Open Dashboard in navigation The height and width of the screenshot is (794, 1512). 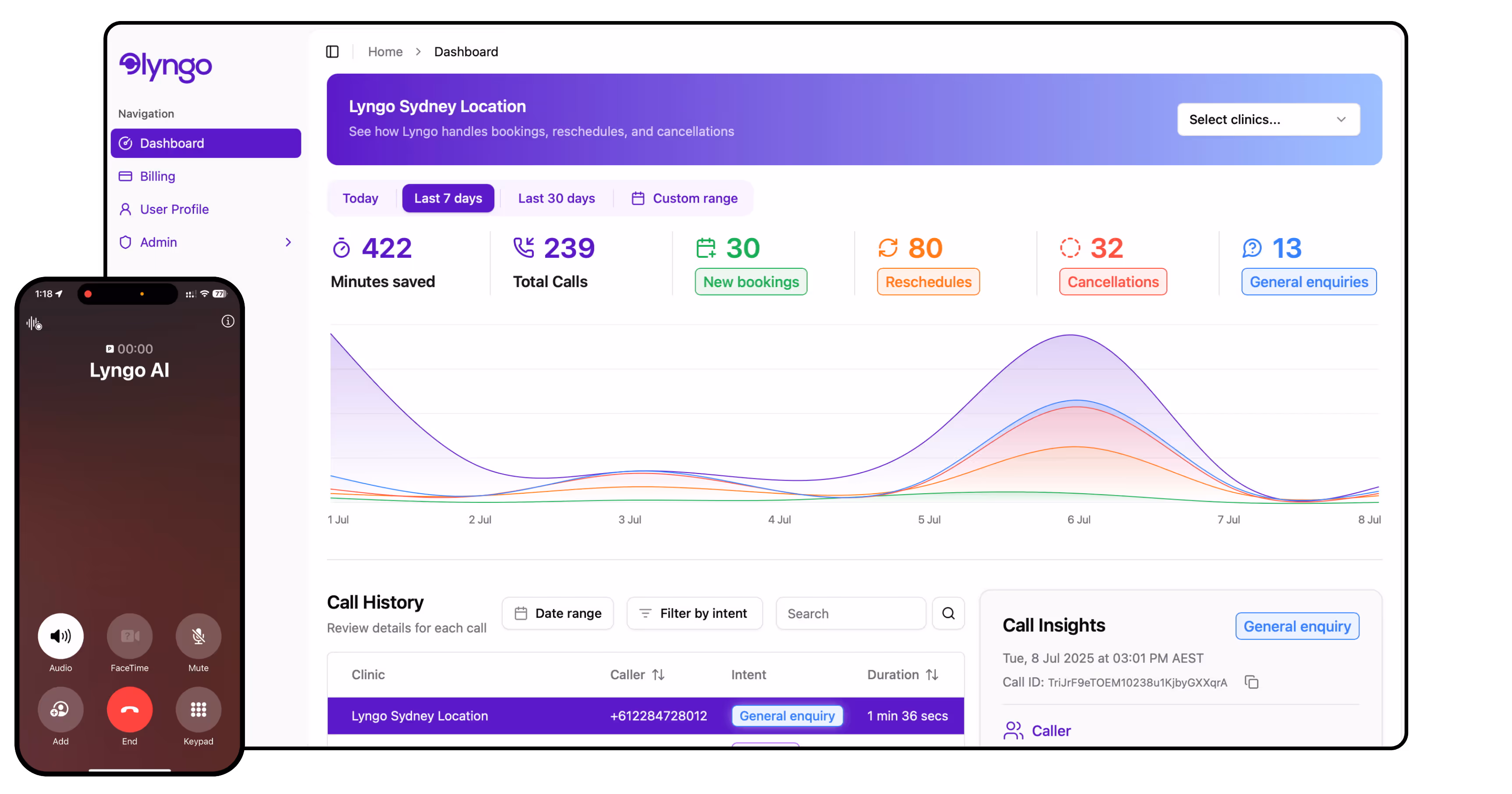pyautogui.click(x=206, y=143)
